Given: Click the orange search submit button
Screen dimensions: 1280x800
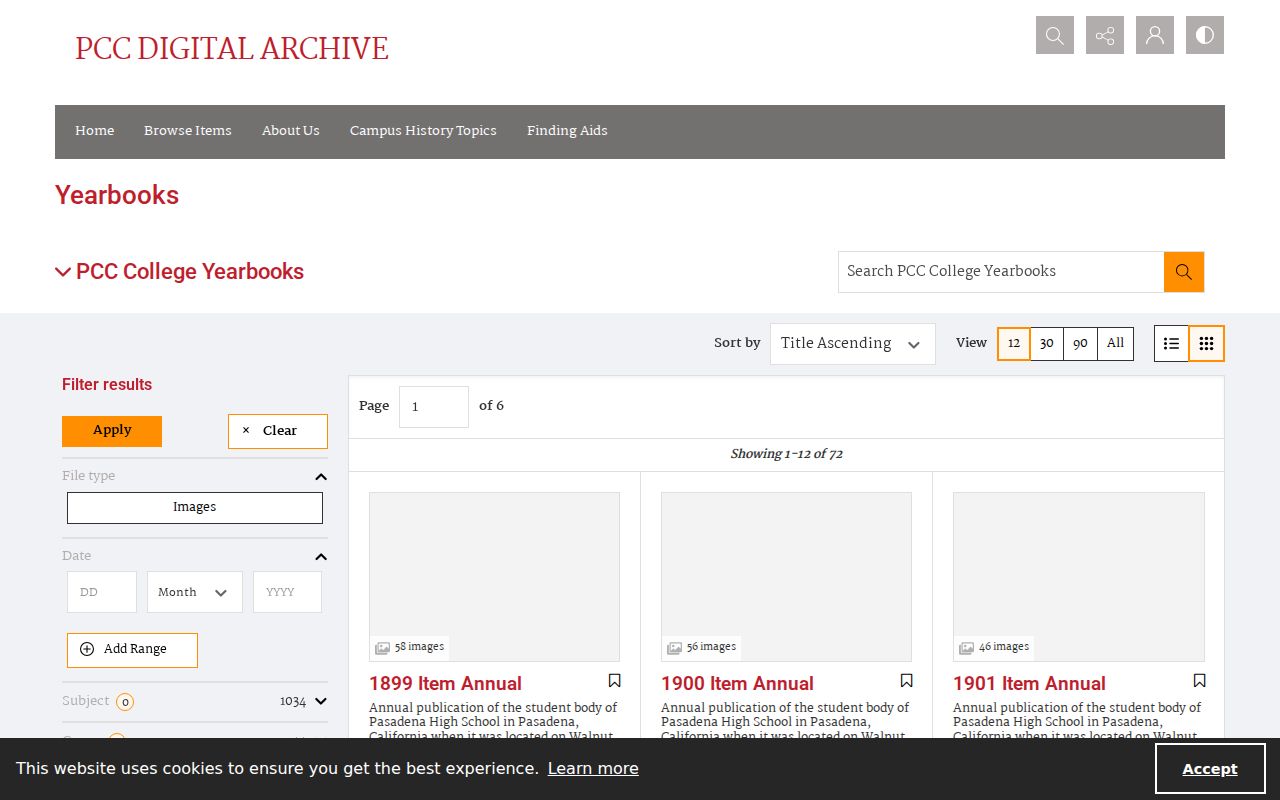Looking at the screenshot, I should tap(1184, 272).
